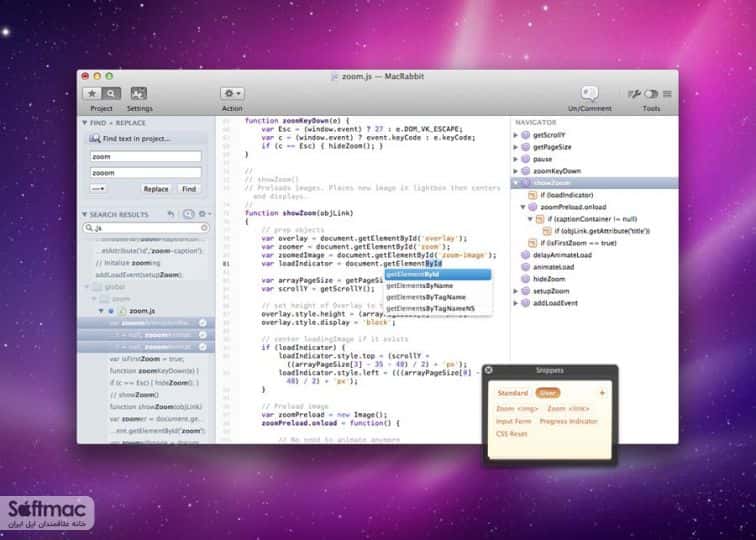Click the 'Progress Indicator' snippet
756x540 pixels.
[568, 421]
